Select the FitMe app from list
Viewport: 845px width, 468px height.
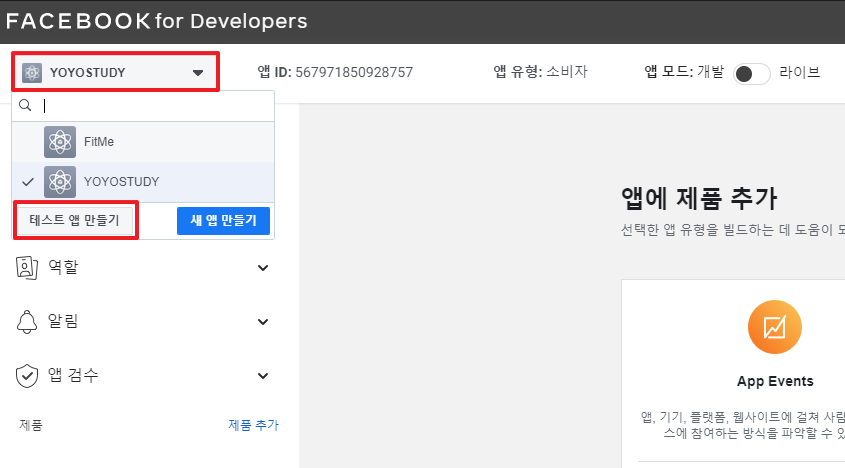point(143,142)
